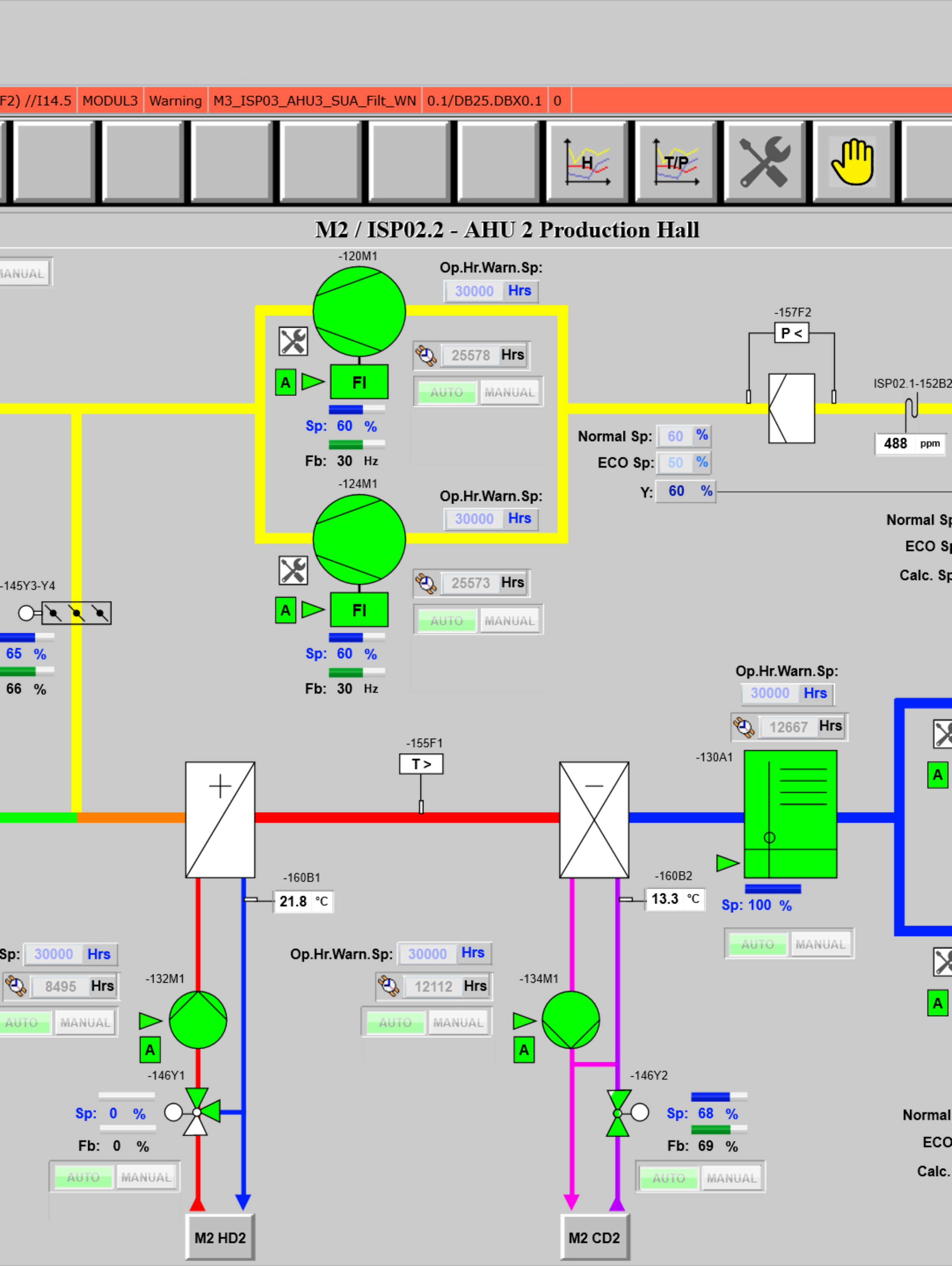Set cooling valve -146Y2 to AUTO
This screenshot has width=952, height=1266.
[668, 1178]
